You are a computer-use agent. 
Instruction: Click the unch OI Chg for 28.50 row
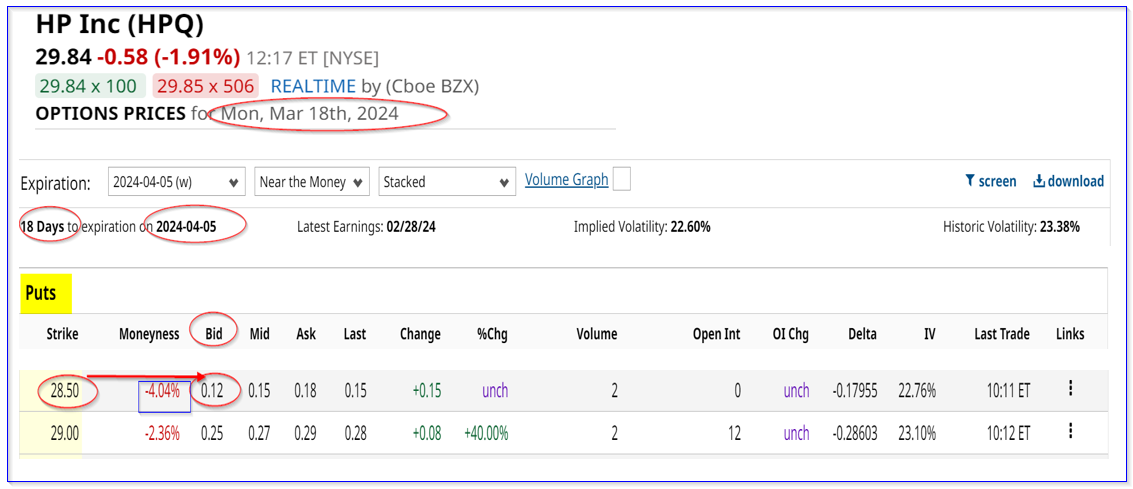coord(796,390)
